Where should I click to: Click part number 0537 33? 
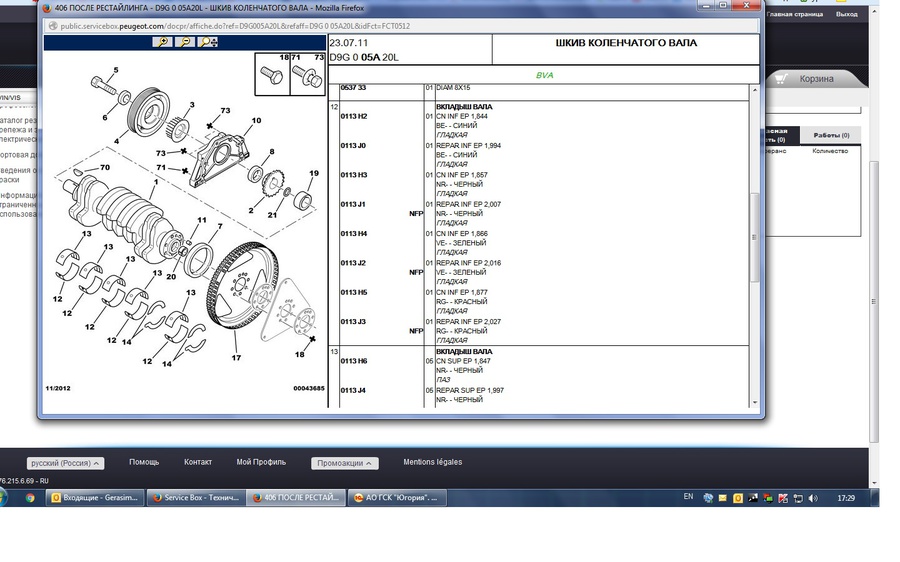353,88
